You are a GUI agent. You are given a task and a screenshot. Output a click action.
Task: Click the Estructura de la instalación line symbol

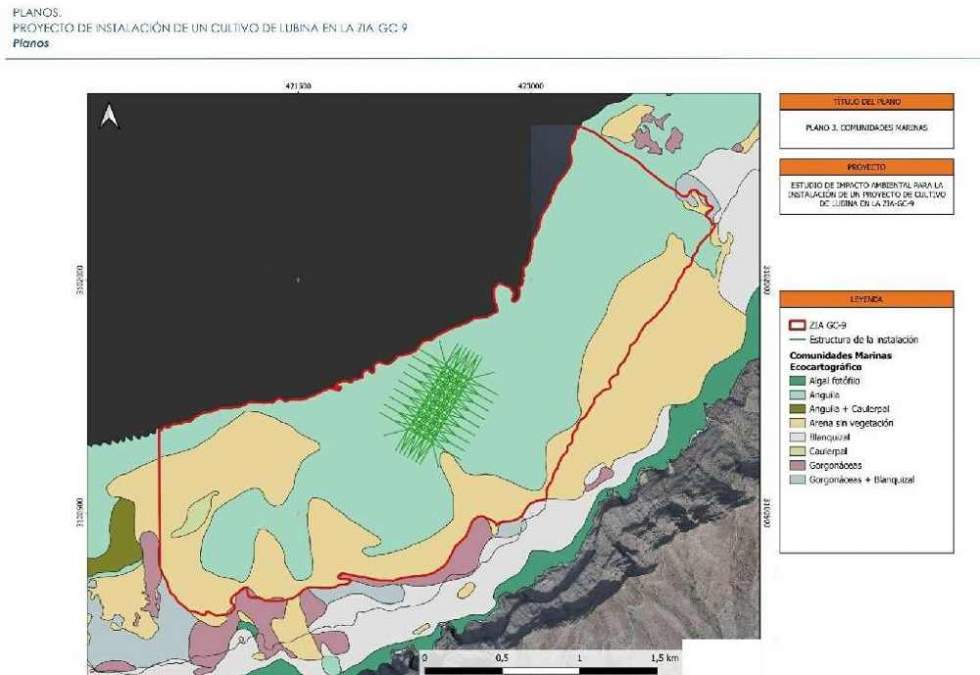click(x=798, y=340)
